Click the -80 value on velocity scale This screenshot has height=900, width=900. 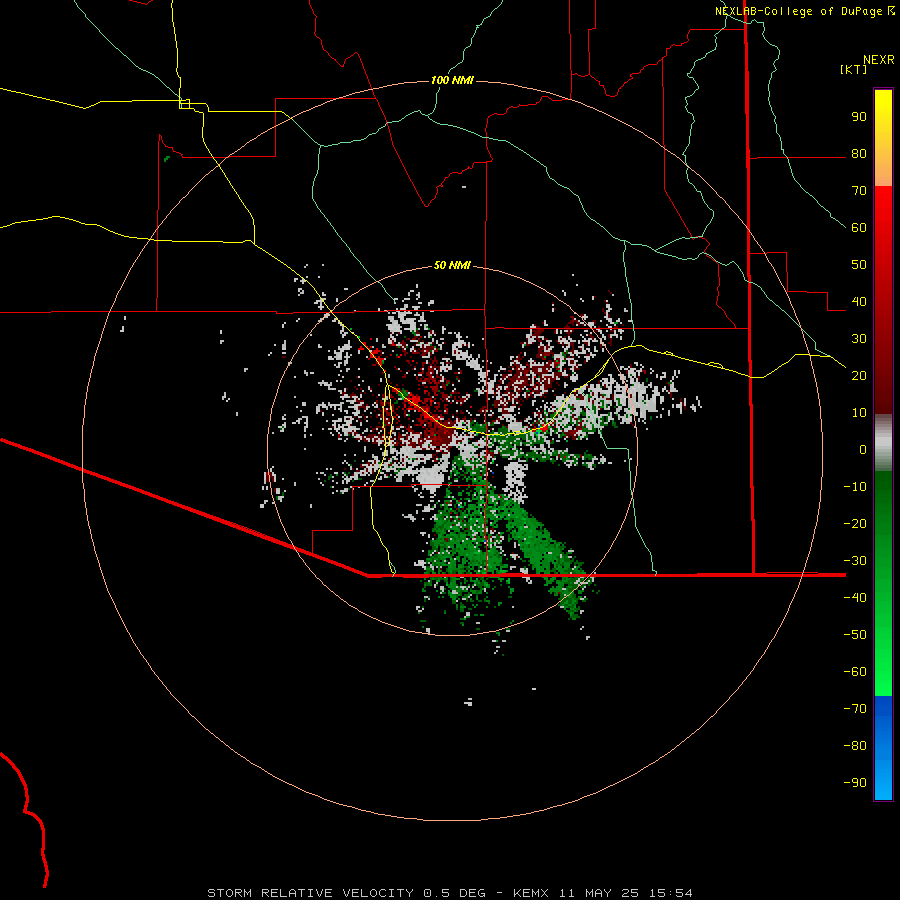pyautogui.click(x=855, y=746)
